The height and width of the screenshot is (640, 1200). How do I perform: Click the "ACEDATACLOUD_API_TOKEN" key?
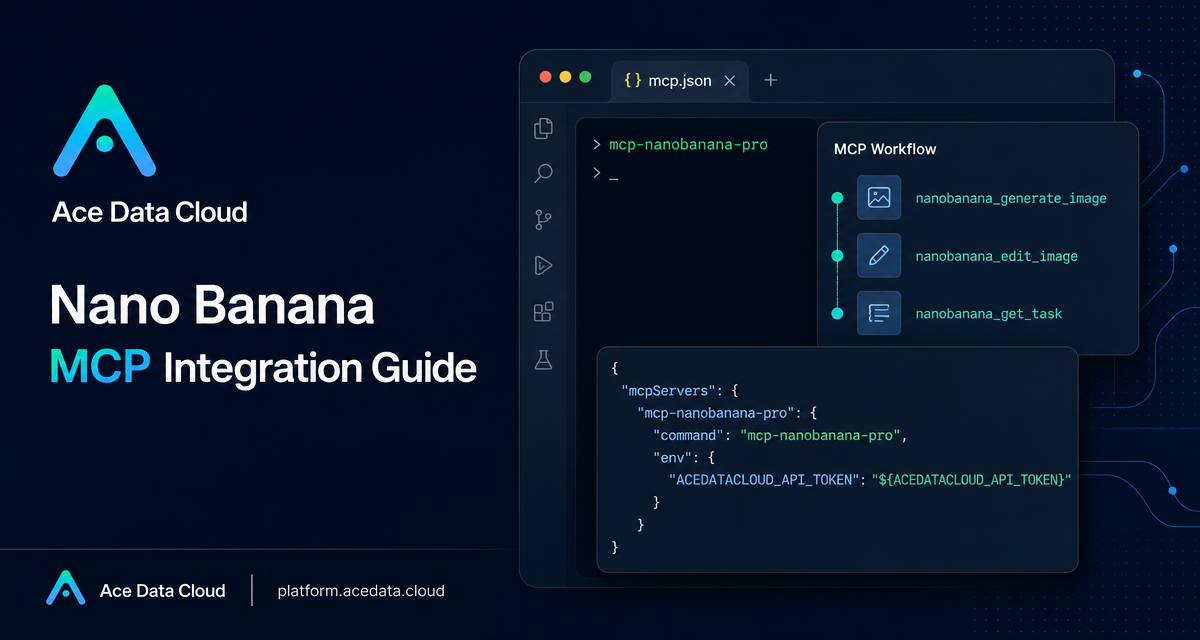coord(765,480)
